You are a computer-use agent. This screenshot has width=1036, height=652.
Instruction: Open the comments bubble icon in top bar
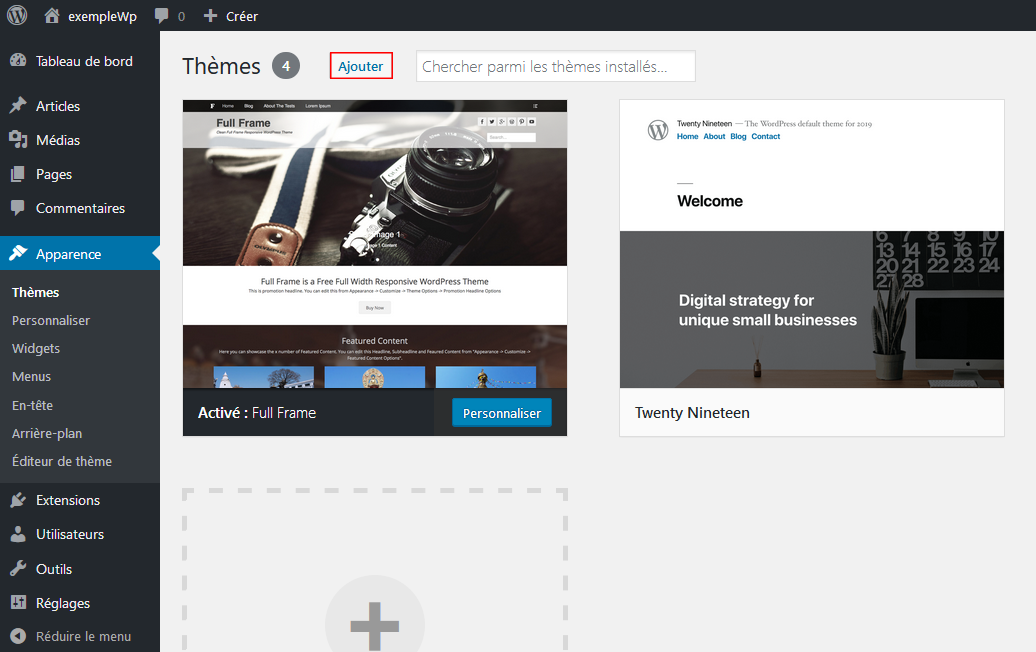[161, 16]
